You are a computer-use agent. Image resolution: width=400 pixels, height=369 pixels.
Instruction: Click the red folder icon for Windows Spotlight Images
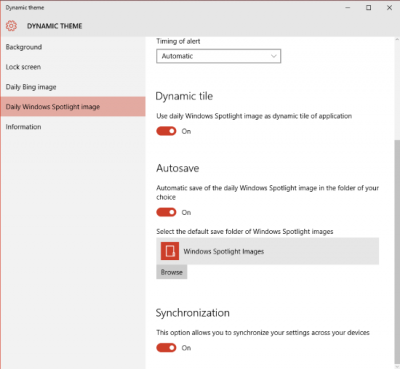(170, 251)
